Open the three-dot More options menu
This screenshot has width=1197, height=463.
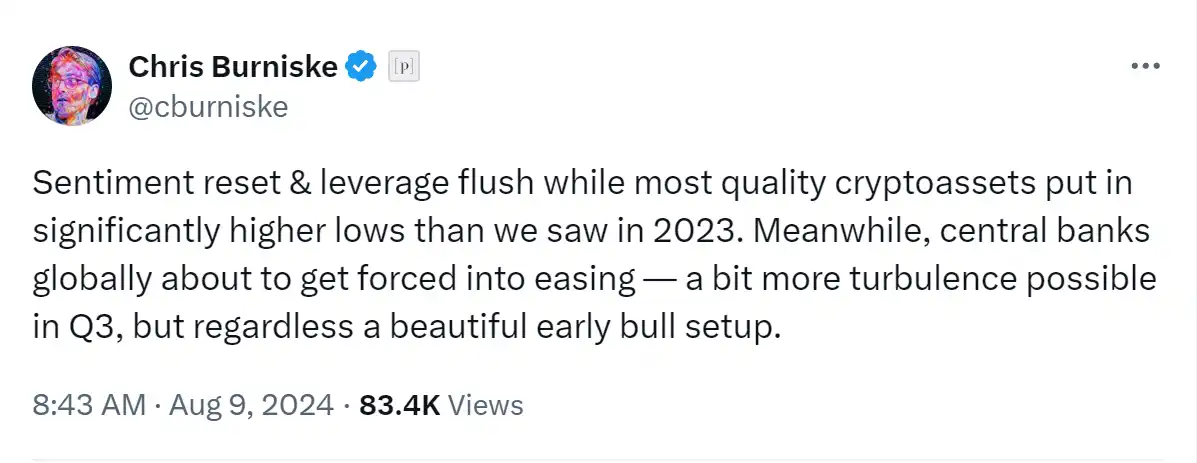coord(1145,66)
